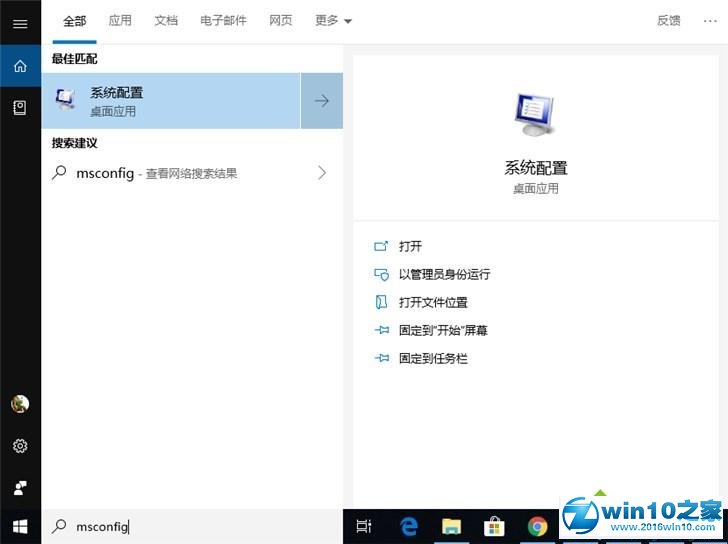Open the Settings gear icon
Image resolution: width=728 pixels, height=544 pixels.
(20, 446)
